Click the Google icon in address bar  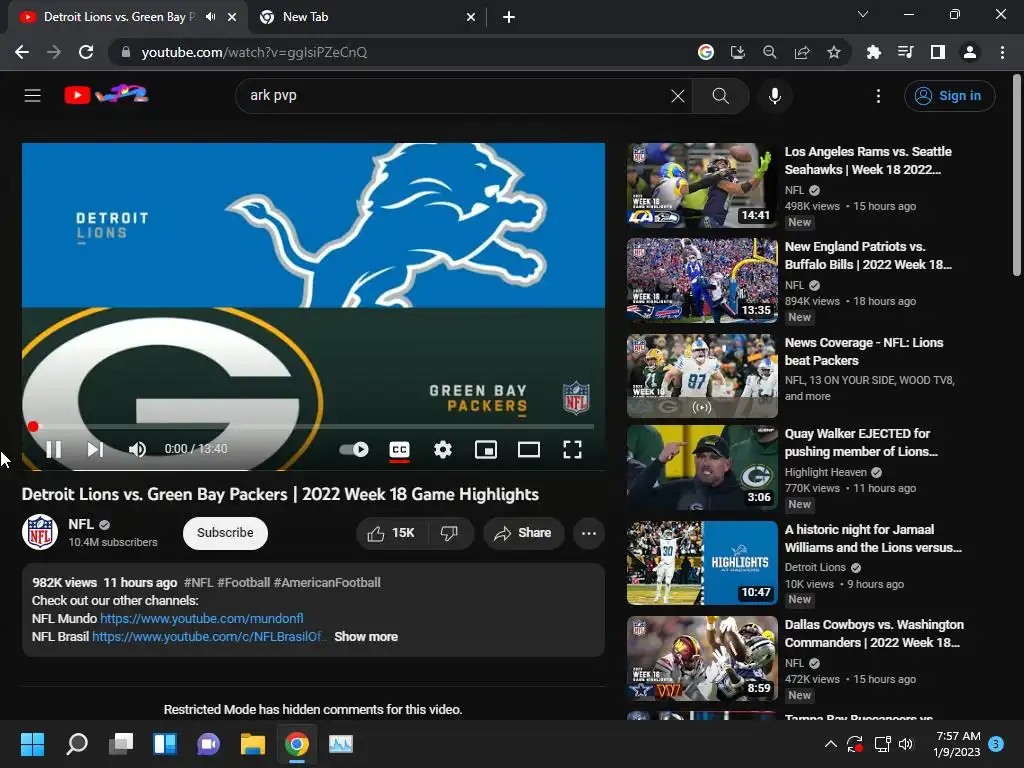tap(706, 52)
